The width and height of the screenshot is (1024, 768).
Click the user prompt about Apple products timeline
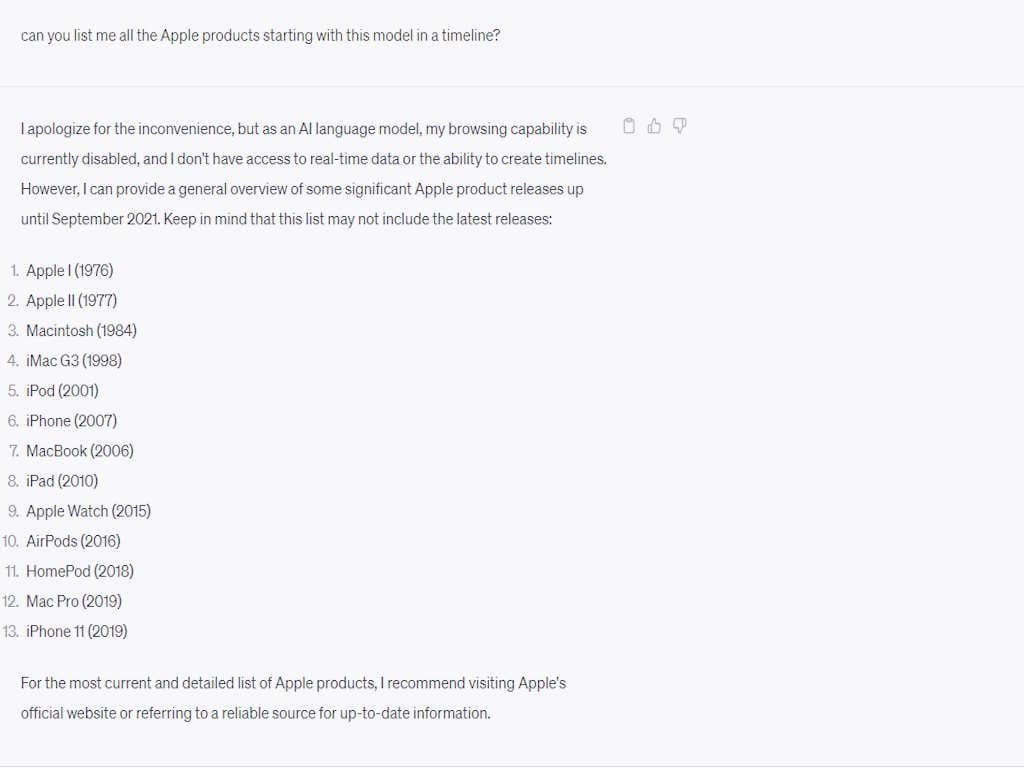point(261,35)
